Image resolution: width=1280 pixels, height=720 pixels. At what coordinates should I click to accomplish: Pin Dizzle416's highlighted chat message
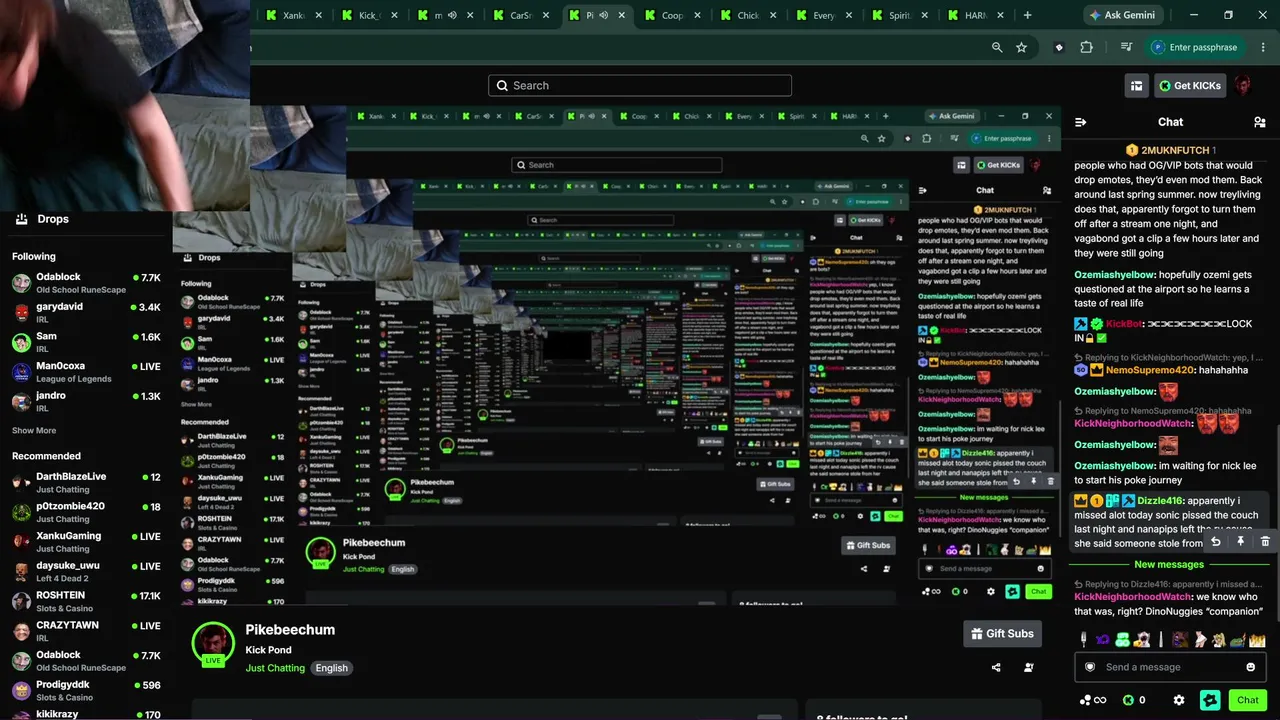pos(1240,542)
